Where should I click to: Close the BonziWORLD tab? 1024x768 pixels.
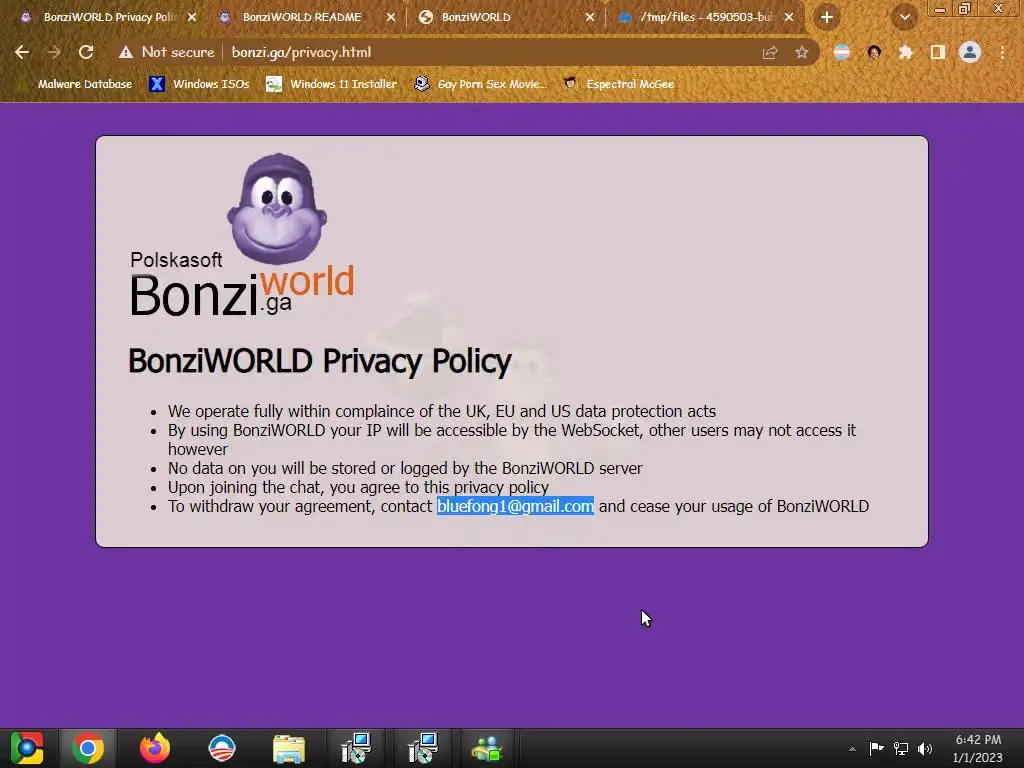(590, 18)
